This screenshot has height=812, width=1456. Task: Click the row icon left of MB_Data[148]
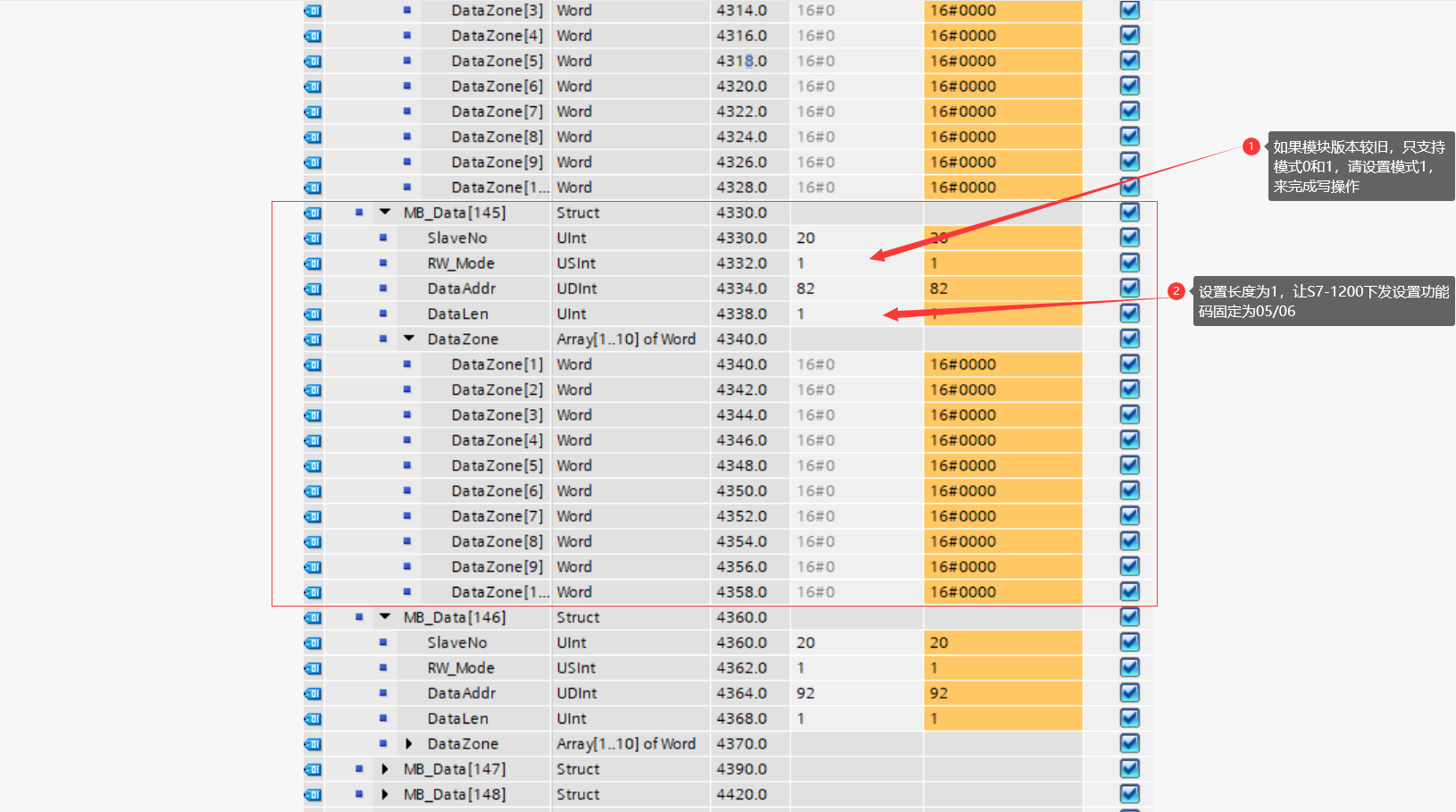coord(313,794)
